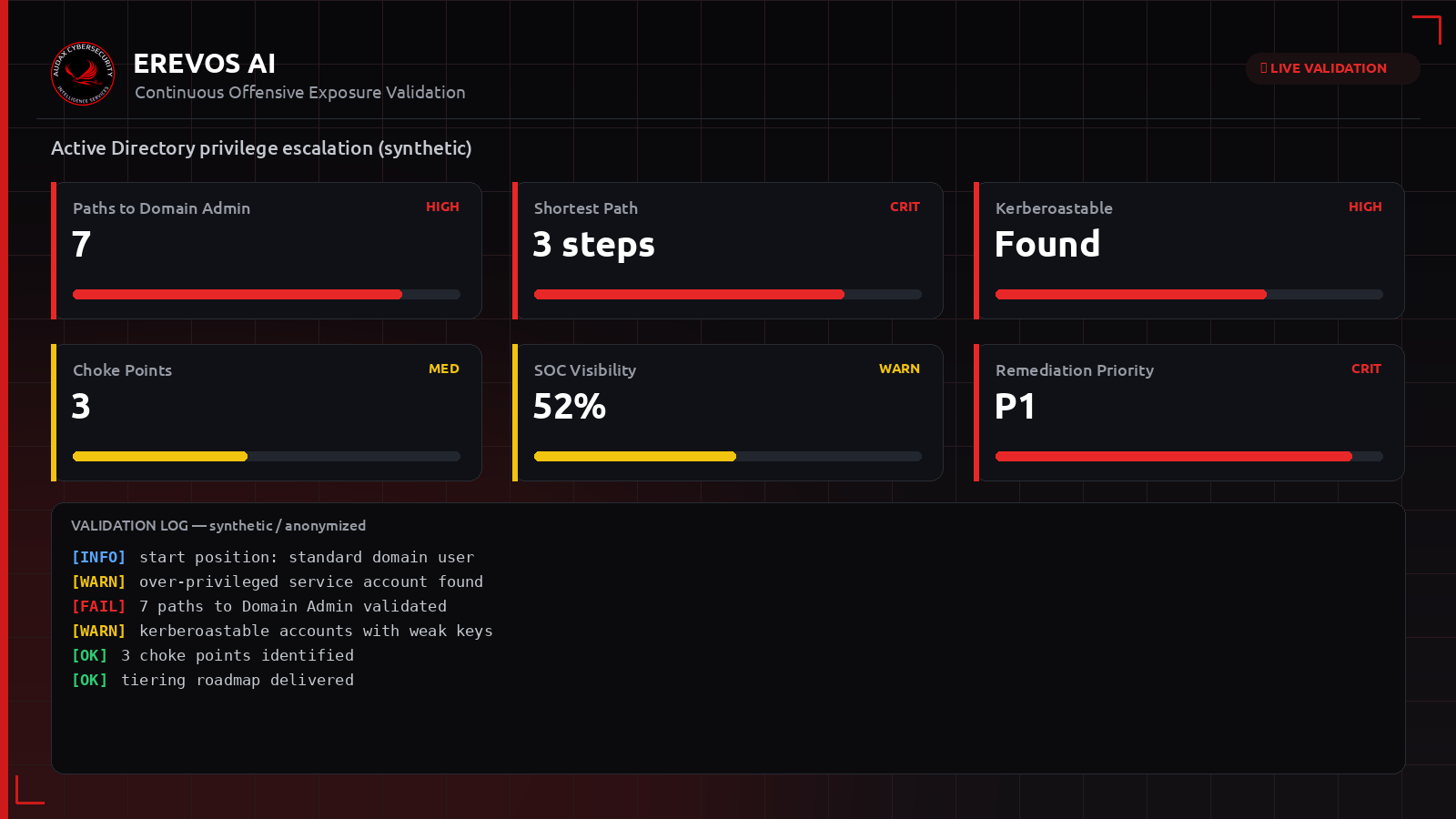Click the 52% SOC Visibility value
This screenshot has height=819, width=1456.
[x=570, y=406]
